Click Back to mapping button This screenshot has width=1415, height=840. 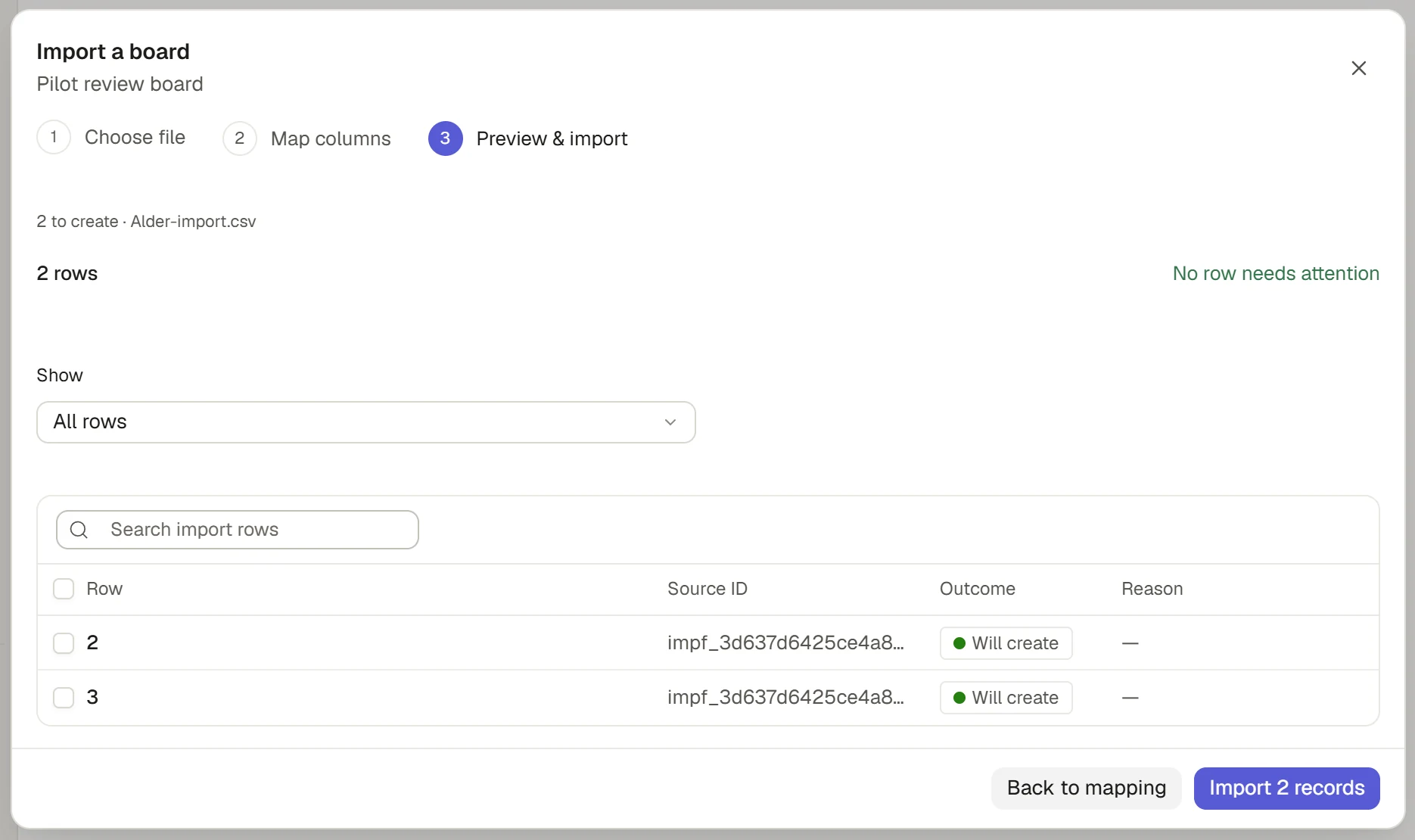(x=1087, y=789)
